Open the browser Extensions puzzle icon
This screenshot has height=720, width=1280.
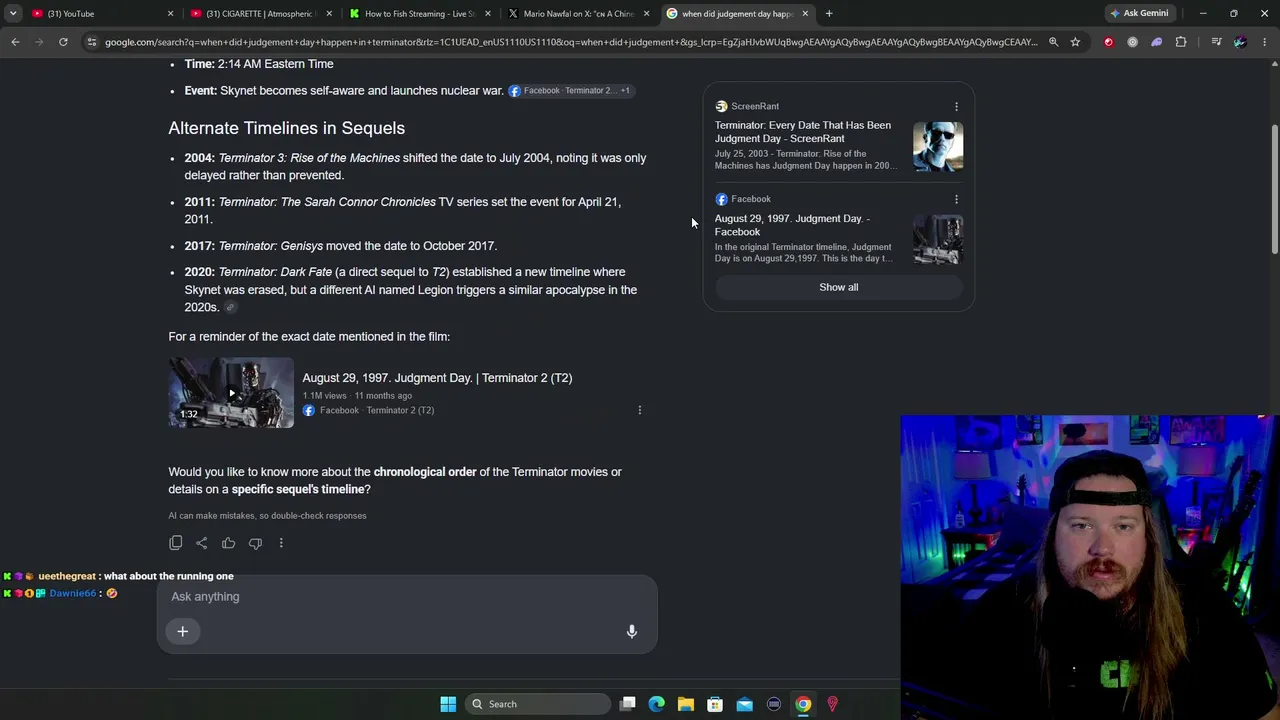coord(1181,42)
